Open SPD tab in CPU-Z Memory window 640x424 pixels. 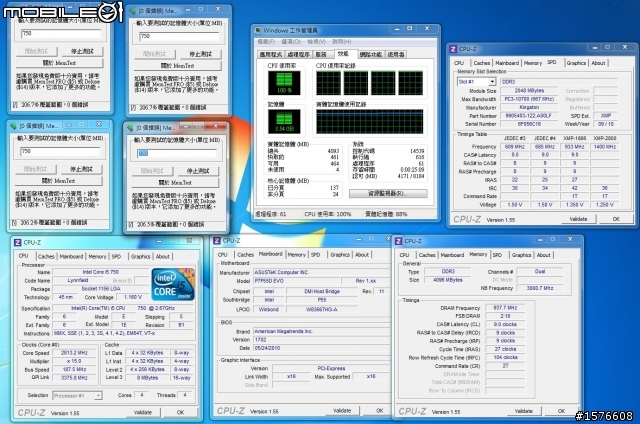click(x=497, y=255)
